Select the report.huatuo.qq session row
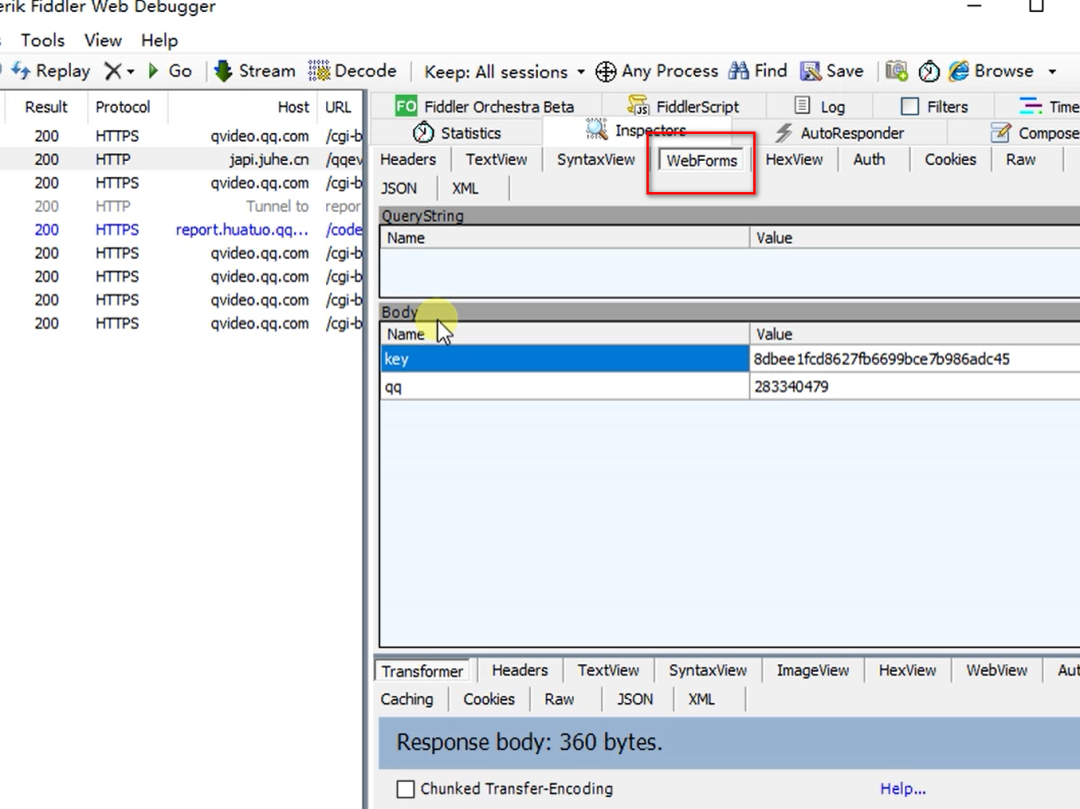The width and height of the screenshot is (1080, 809). tap(181, 230)
